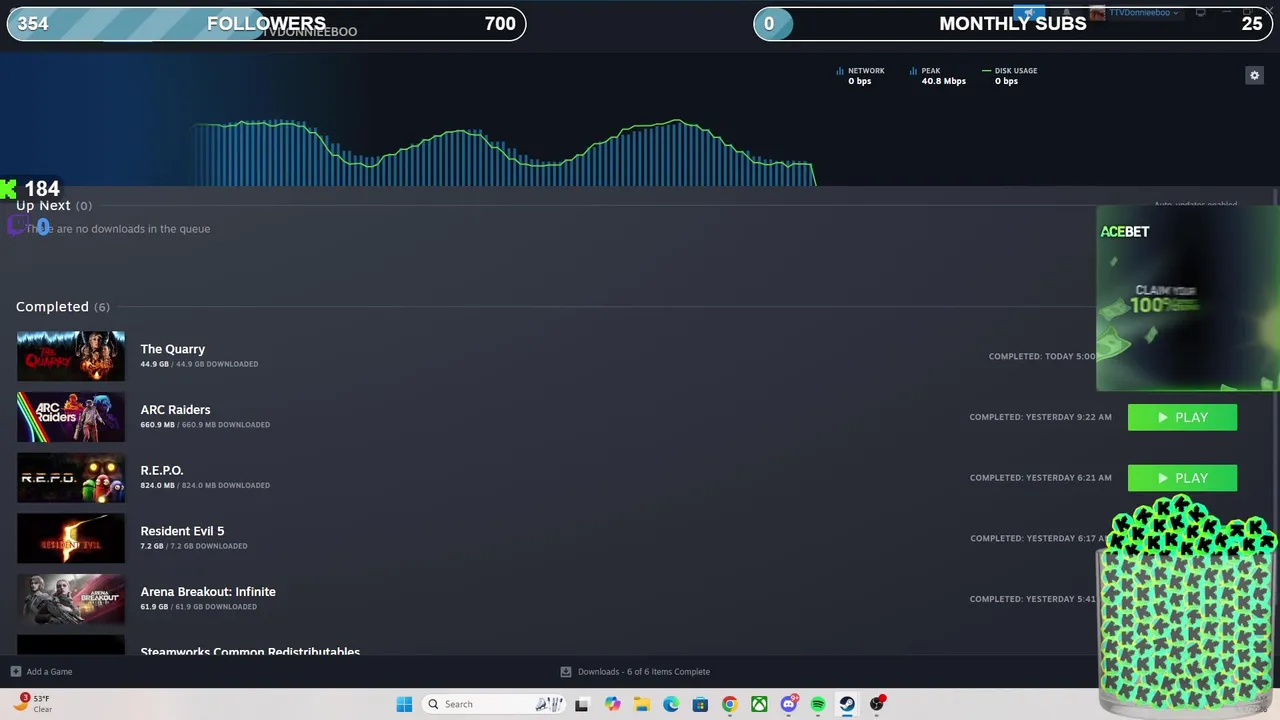This screenshot has width=1280, height=720.
Task: Open the weather widget showing 53°F
Action: [x=32, y=704]
